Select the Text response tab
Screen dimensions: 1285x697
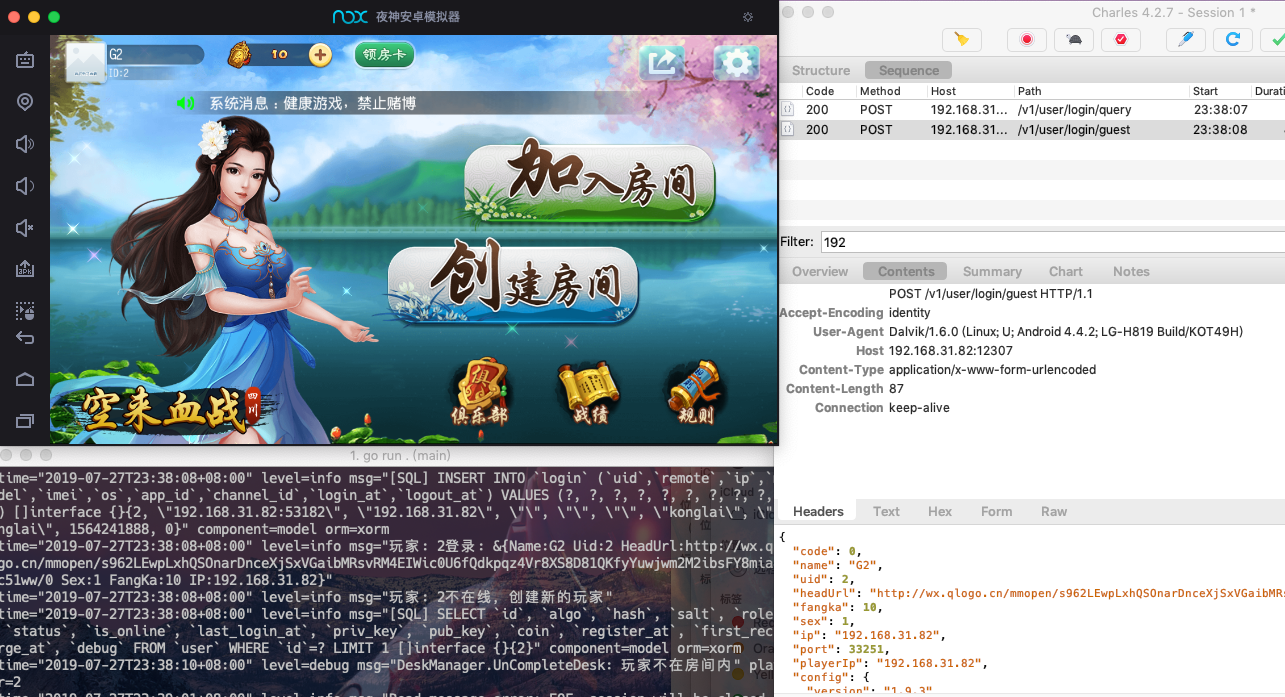click(x=886, y=511)
